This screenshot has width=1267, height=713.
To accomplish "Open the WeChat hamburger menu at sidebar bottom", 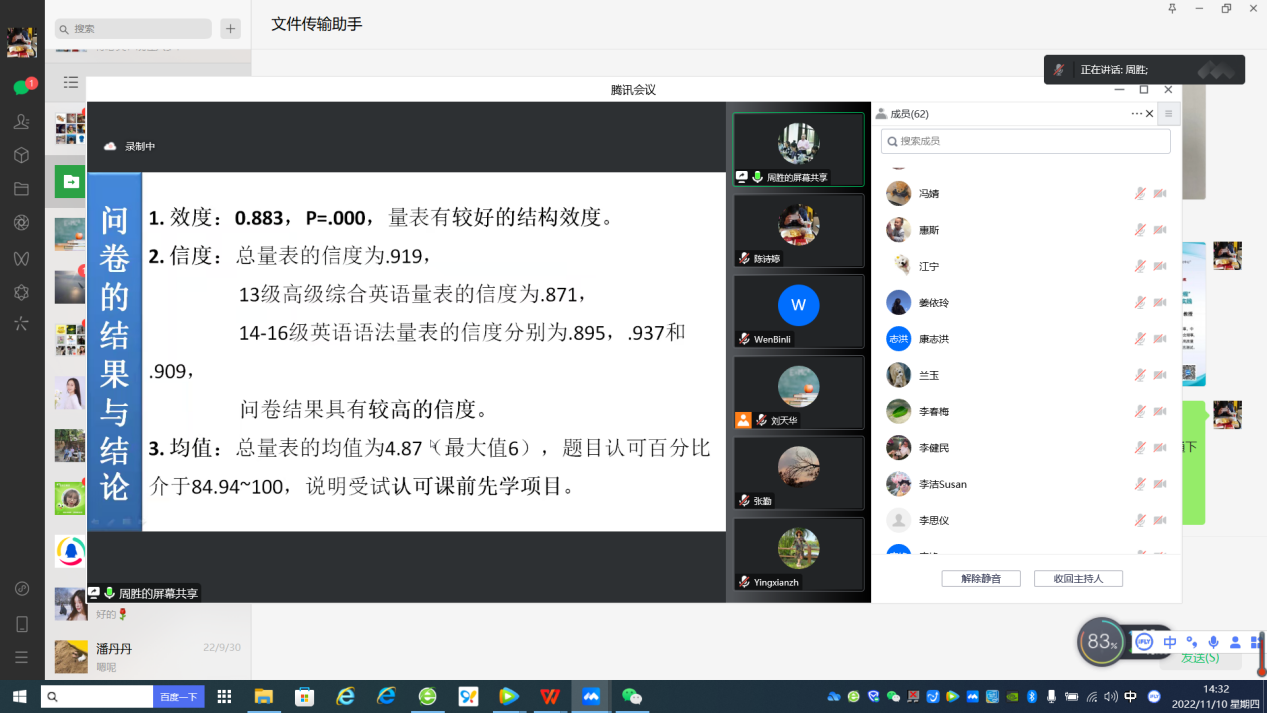I will (21, 657).
